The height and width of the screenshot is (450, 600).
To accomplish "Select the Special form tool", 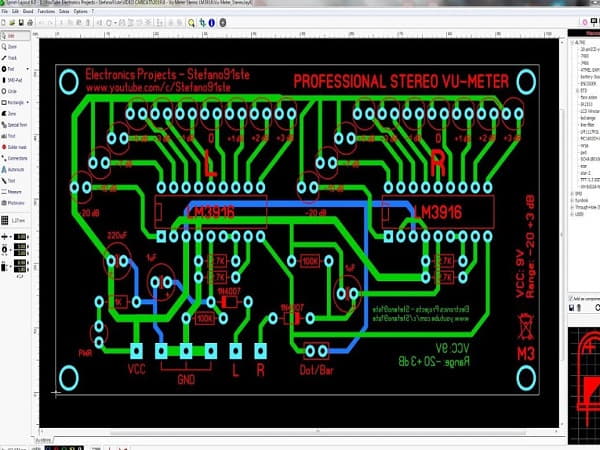I will click(15, 125).
